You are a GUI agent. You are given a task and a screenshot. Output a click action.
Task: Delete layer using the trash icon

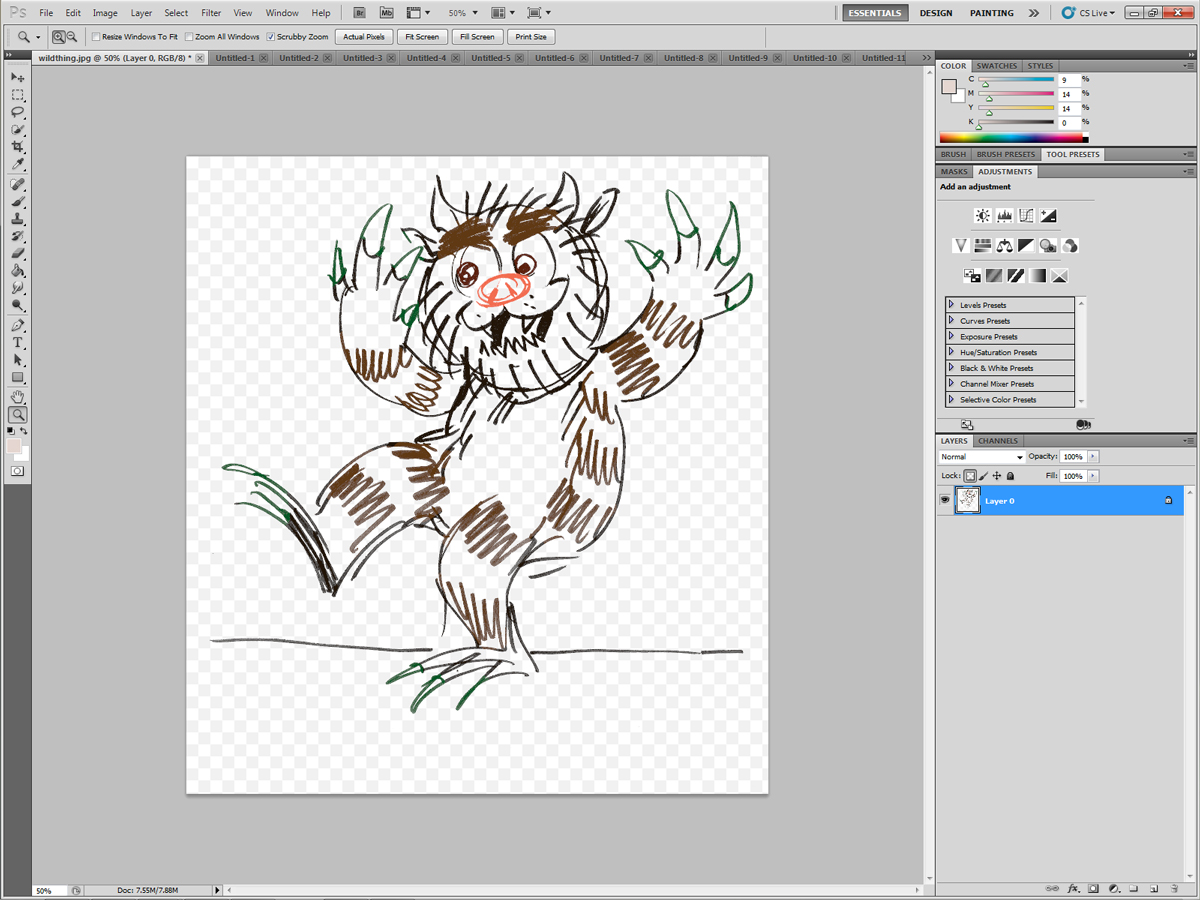click(1173, 888)
